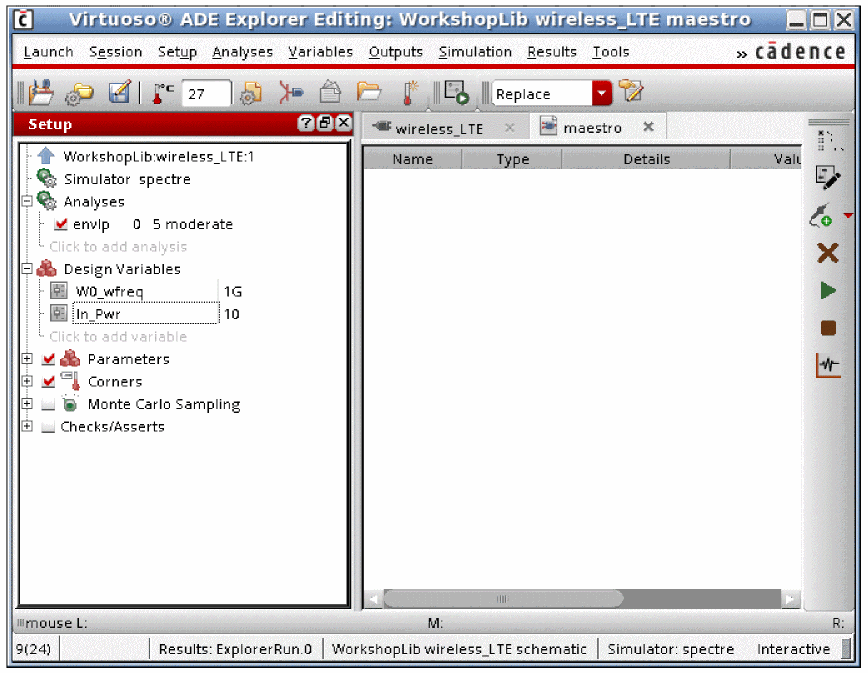Open the Tools menu
The width and height of the screenshot is (868, 673).
(611, 52)
